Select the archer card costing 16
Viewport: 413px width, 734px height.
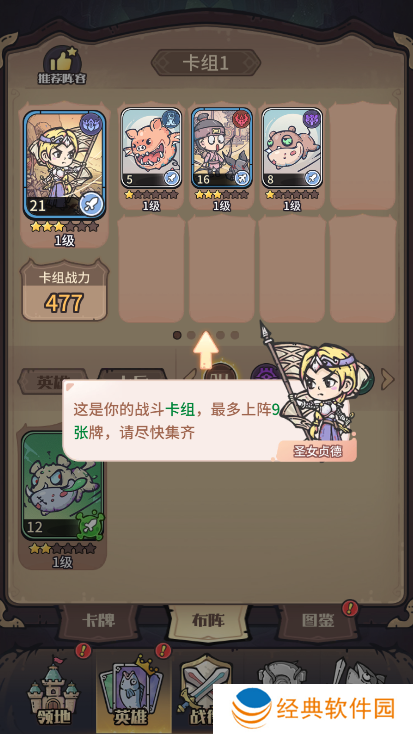[221, 147]
